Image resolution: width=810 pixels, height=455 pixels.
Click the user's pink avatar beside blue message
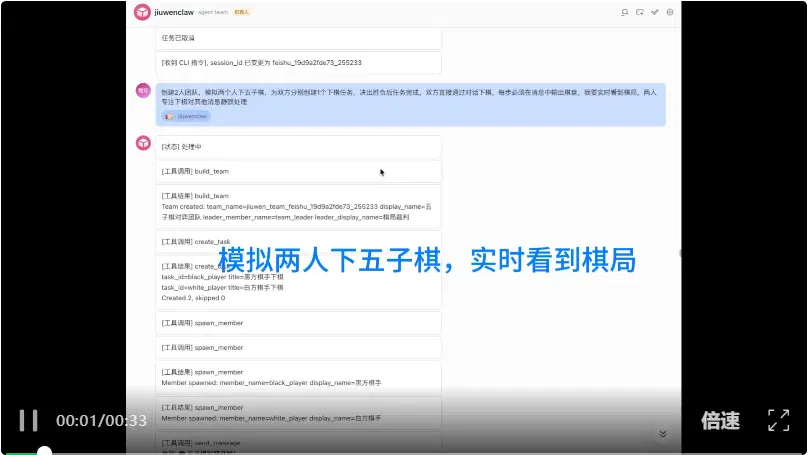coord(143,90)
